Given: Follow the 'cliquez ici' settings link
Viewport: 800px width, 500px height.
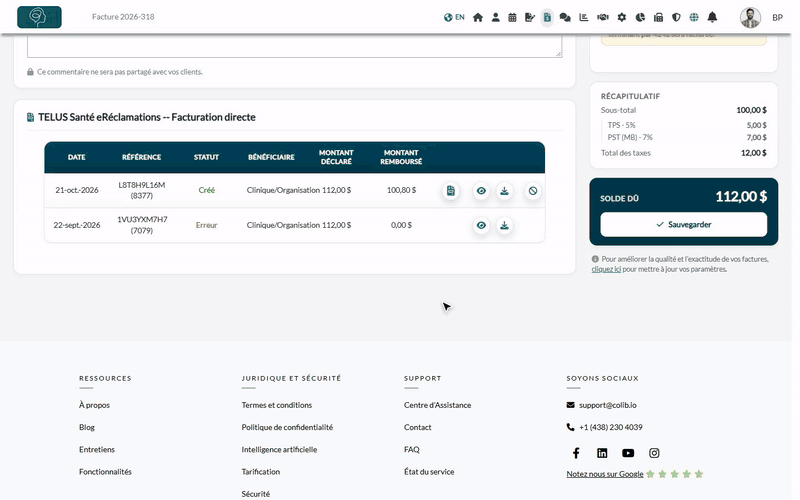Looking at the screenshot, I should 606,269.
